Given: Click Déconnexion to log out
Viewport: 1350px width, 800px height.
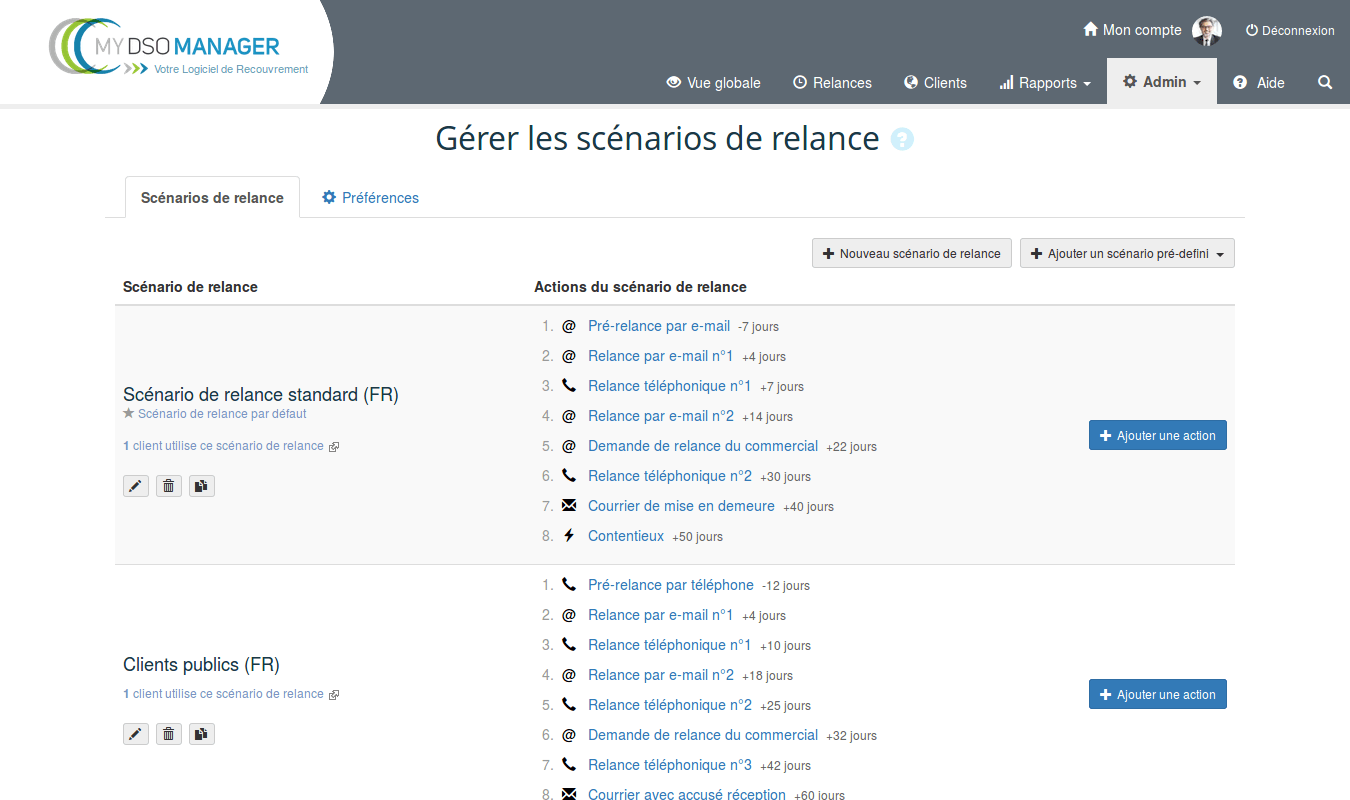Looking at the screenshot, I should click(x=1289, y=31).
